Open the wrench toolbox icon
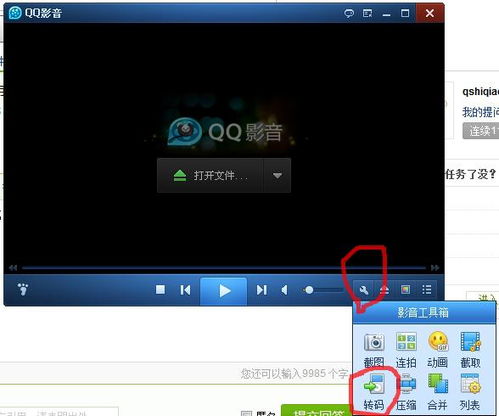 pos(364,290)
